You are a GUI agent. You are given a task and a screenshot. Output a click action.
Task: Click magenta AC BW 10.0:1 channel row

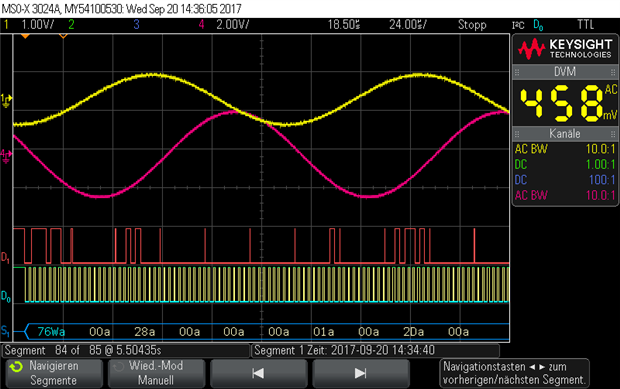point(565,195)
